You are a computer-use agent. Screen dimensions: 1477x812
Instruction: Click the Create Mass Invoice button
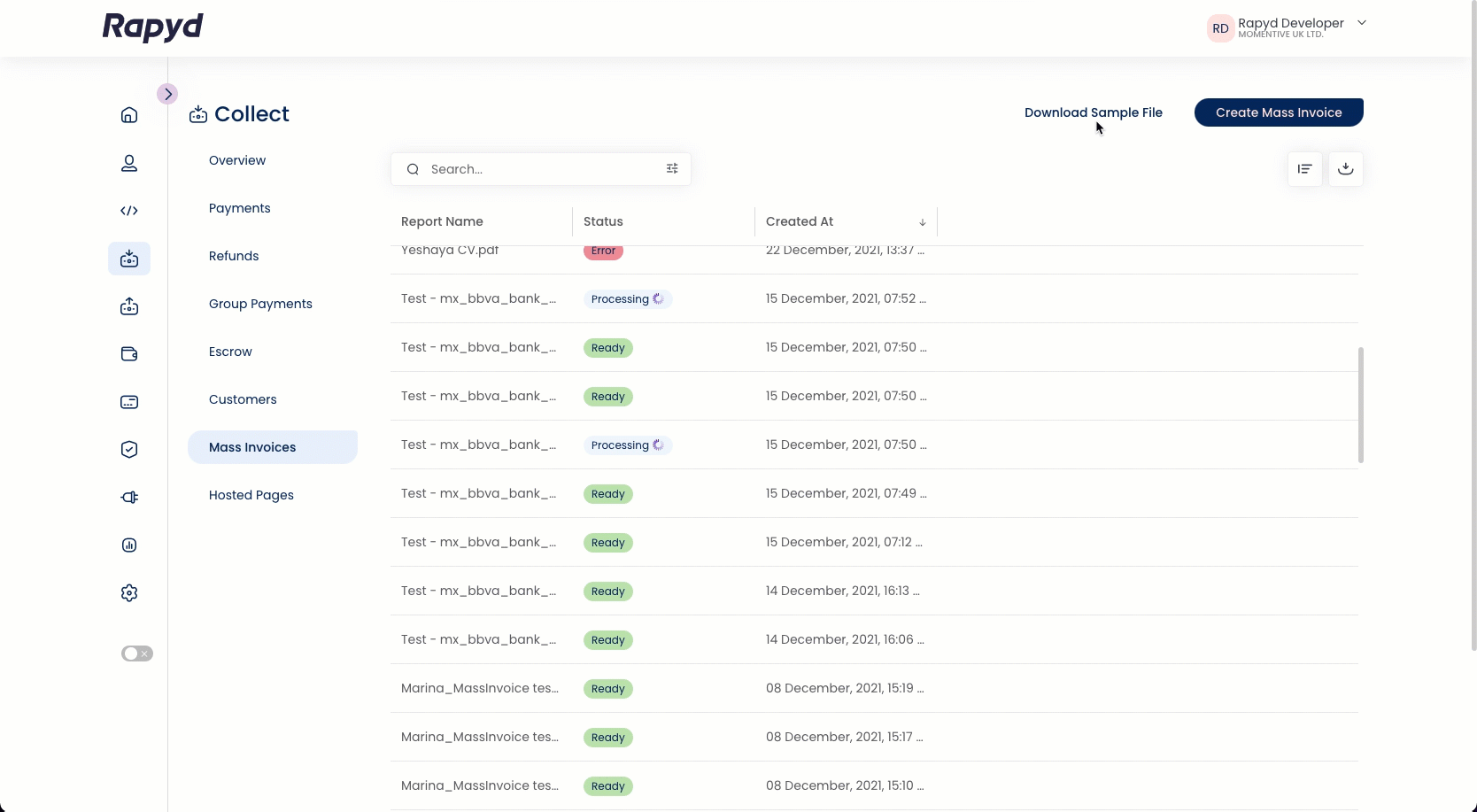point(1279,112)
